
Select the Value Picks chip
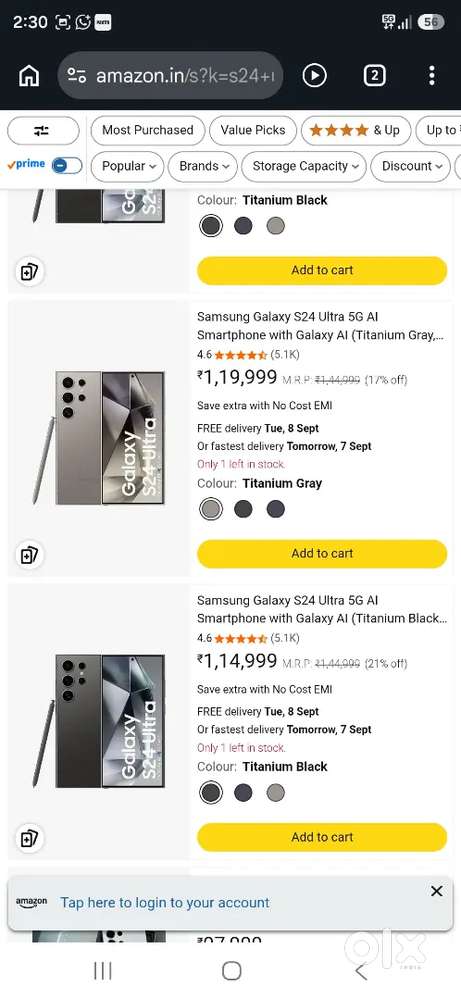pyautogui.click(x=252, y=131)
